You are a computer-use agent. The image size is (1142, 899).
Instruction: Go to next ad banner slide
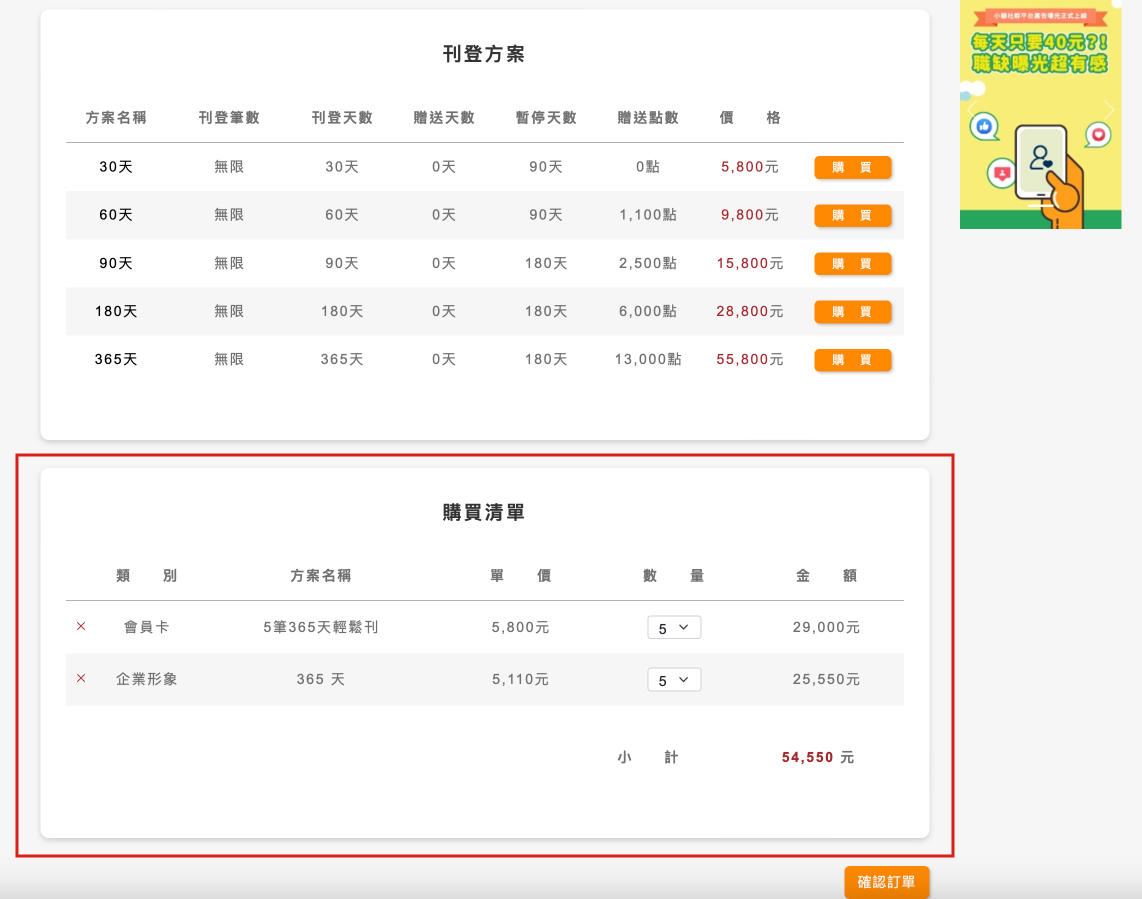1108,109
